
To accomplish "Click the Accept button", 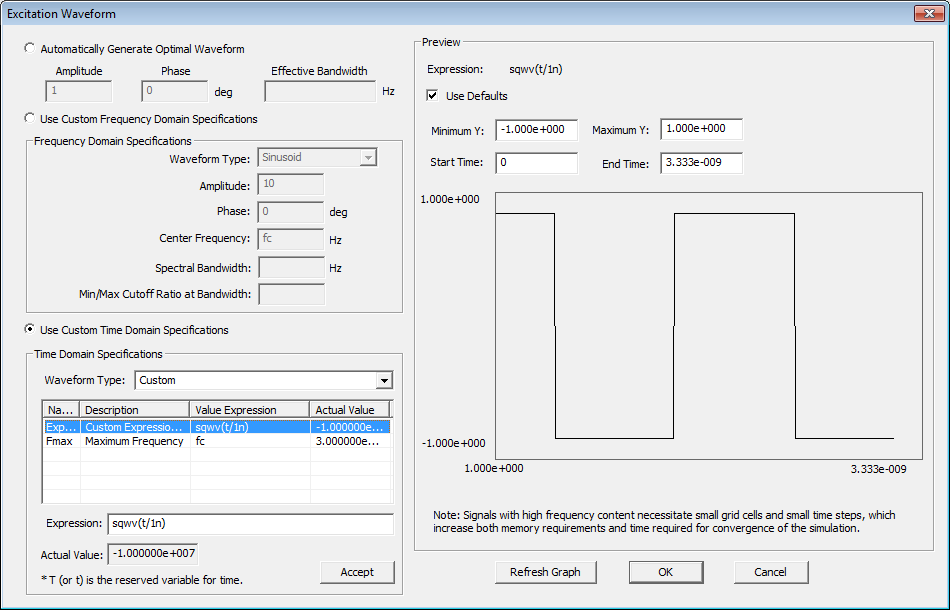I will [357, 572].
